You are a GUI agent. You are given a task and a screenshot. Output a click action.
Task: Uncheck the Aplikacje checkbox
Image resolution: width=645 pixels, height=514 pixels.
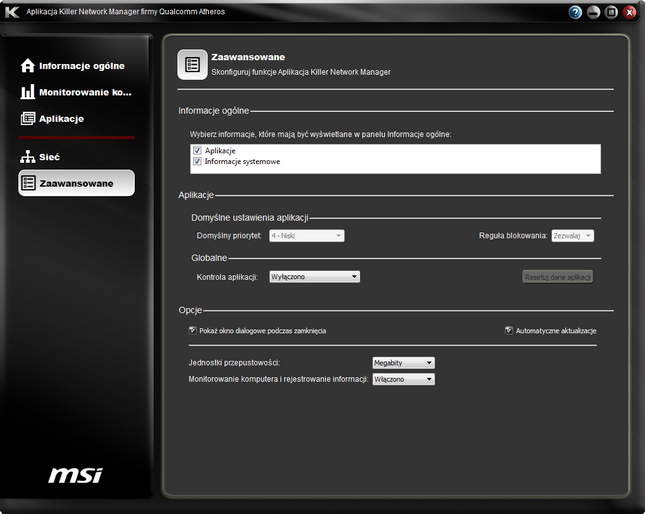tap(197, 150)
